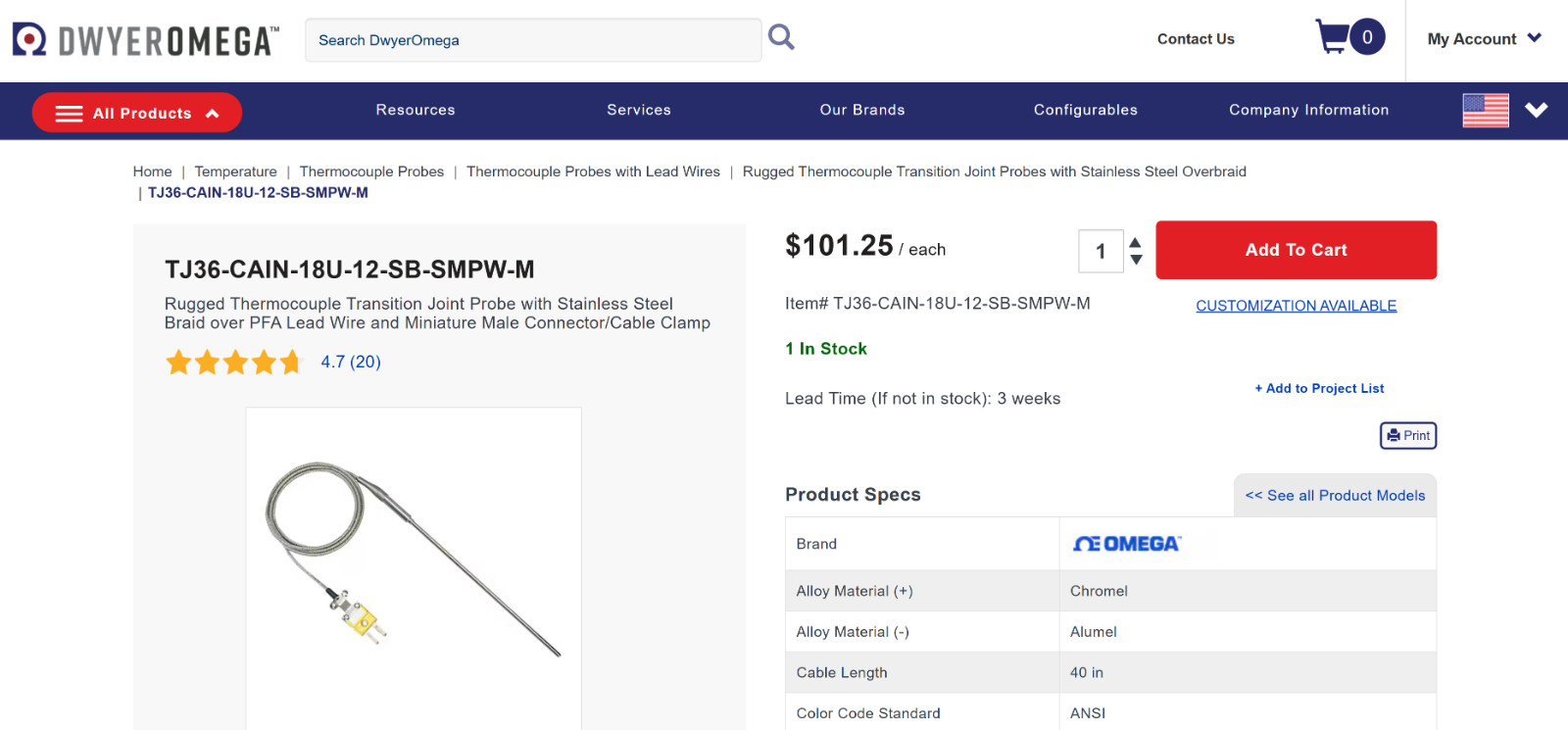Go to Thermocouple Probes breadcrumb
Image resolution: width=1568 pixels, height=730 pixels.
coord(371,171)
